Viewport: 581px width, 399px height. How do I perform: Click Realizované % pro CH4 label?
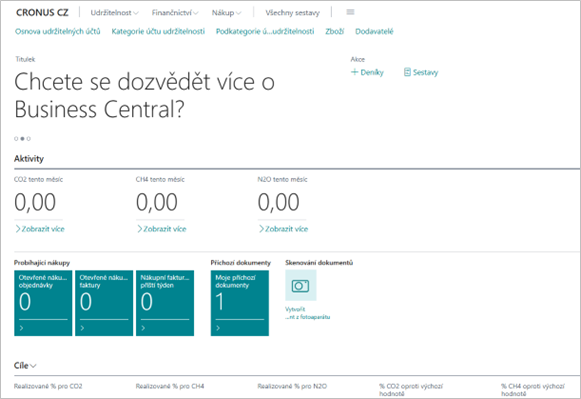pos(170,386)
